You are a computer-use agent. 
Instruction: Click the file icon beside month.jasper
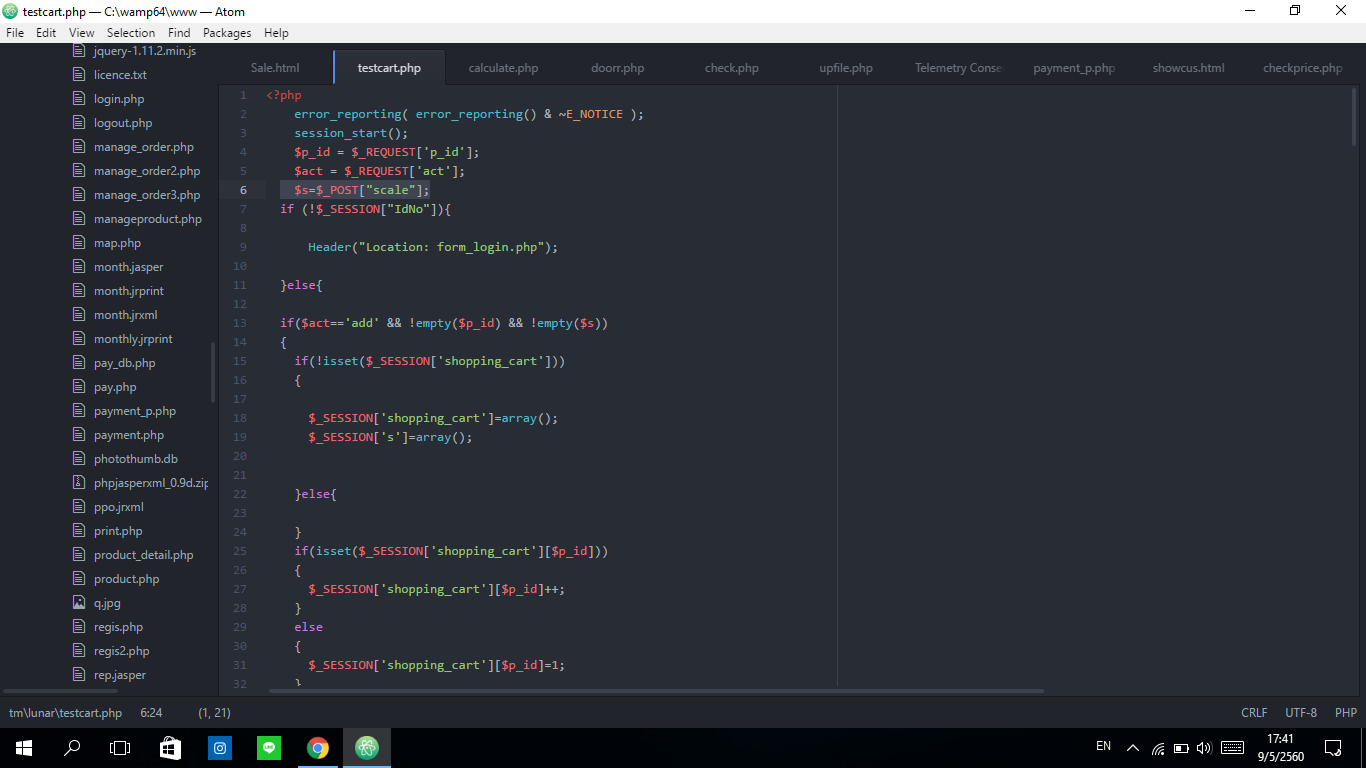79,267
